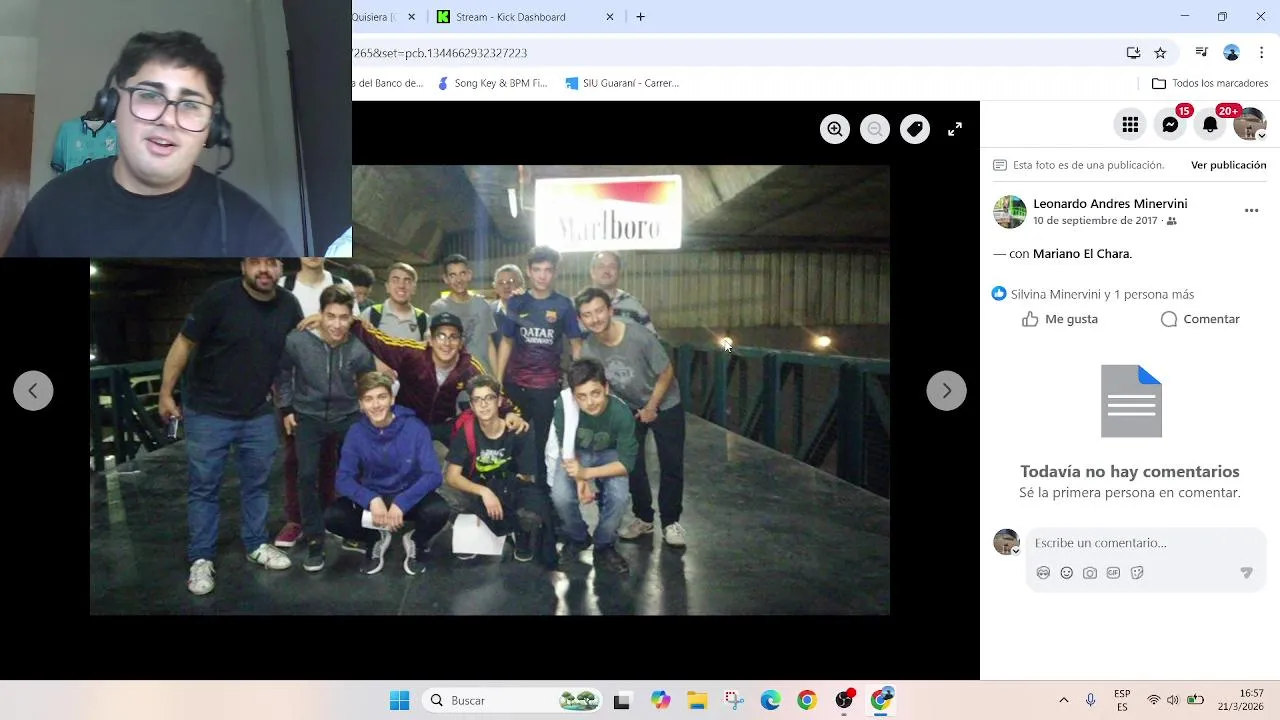Close the Quisiera tab
1280x720 pixels.
tap(411, 17)
